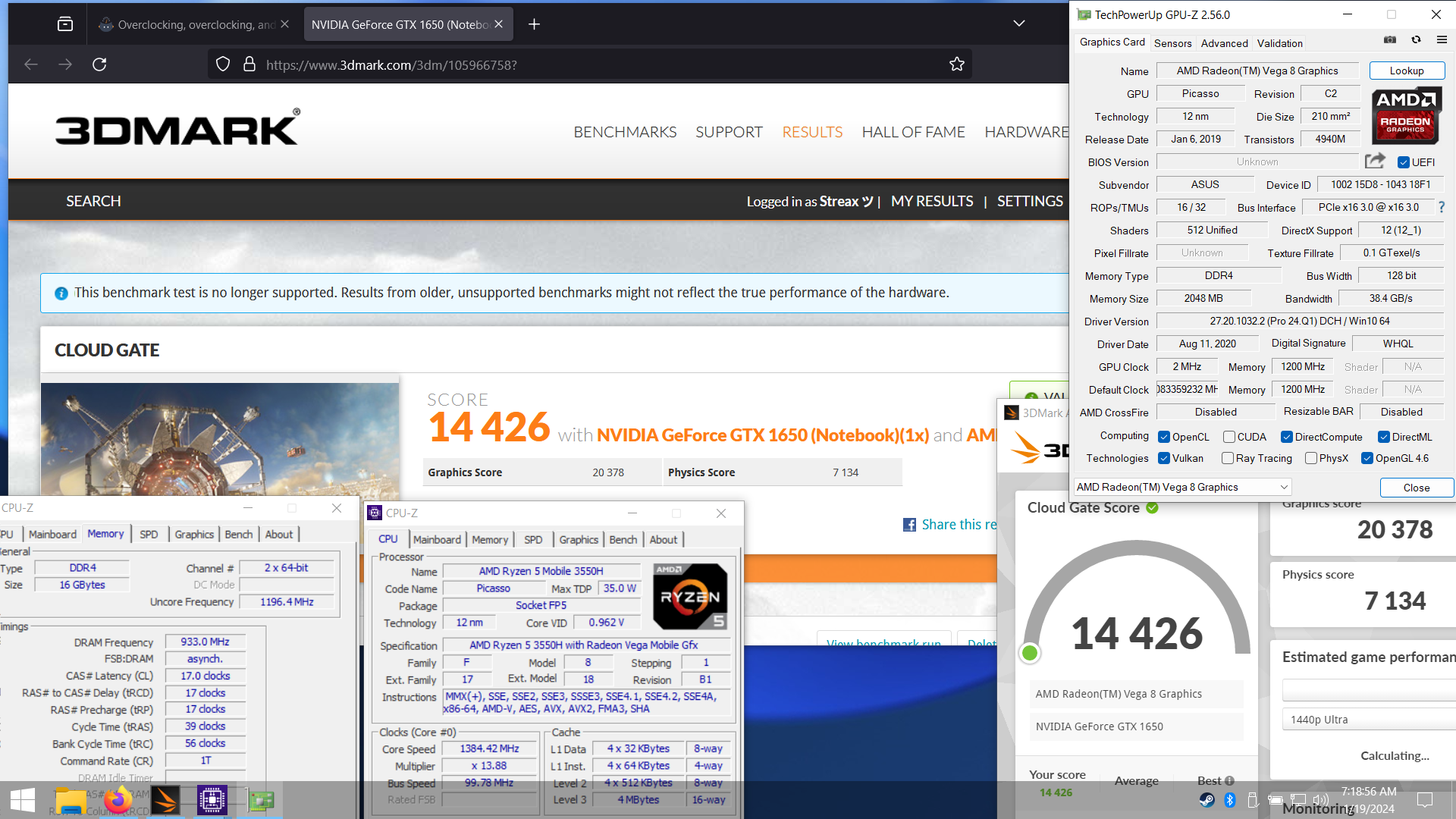
Task: Click the 3DMark logo on the website
Action: click(x=177, y=127)
